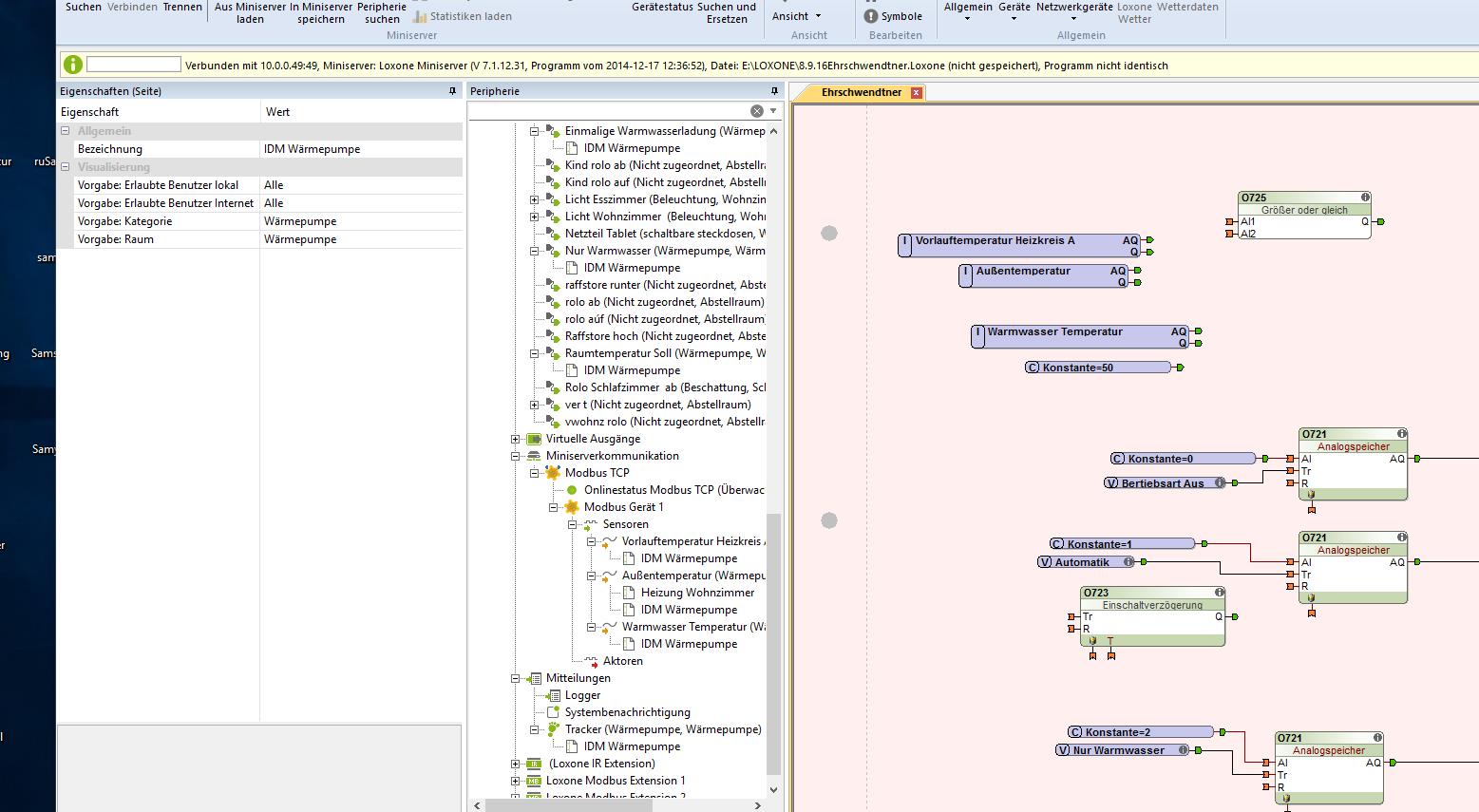Click the Virtuelle Ausgänge icon in tree
Screen dimensions: 1479x812
tap(534, 439)
